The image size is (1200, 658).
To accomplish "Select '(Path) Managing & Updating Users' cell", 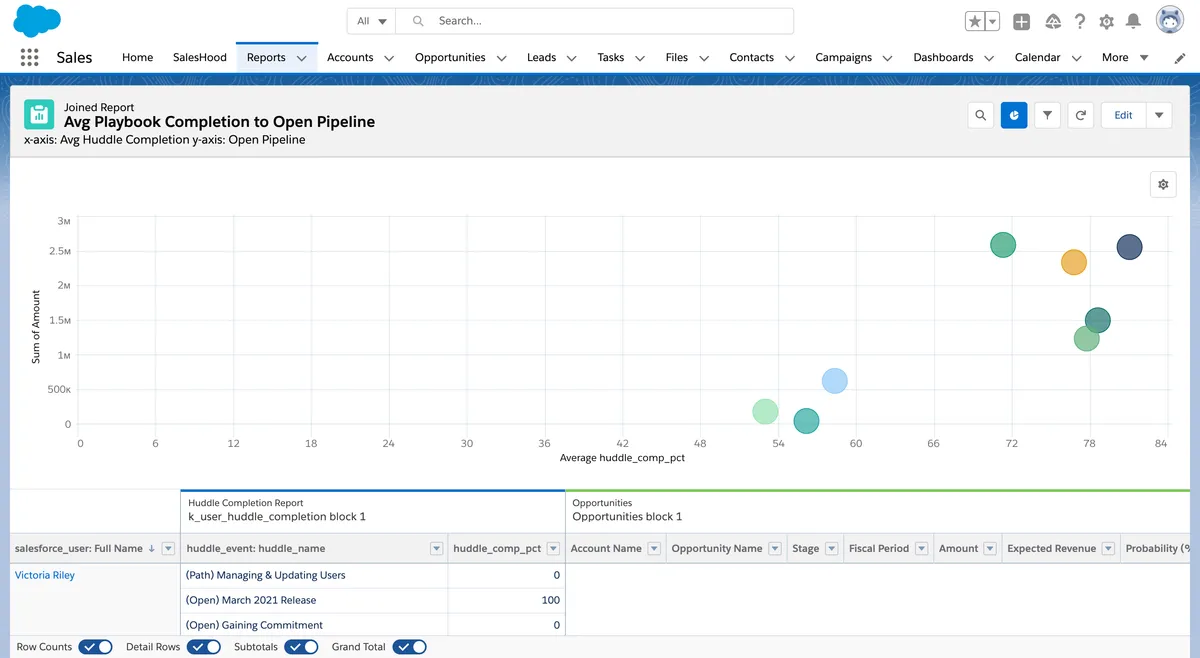I will (x=314, y=575).
